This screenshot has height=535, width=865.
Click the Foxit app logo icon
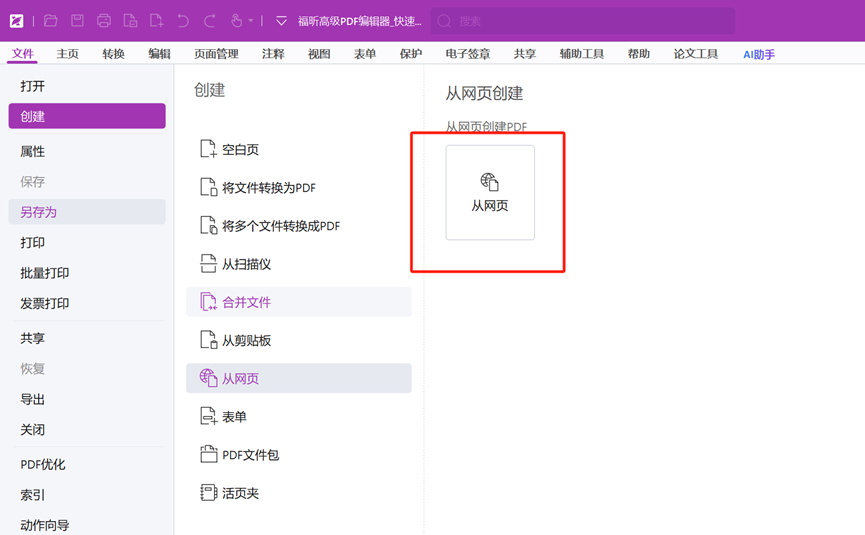coord(17,22)
